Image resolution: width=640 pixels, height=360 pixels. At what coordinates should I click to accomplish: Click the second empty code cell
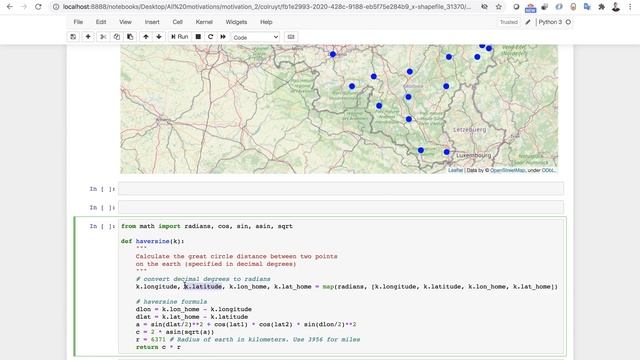pyautogui.click(x=341, y=207)
